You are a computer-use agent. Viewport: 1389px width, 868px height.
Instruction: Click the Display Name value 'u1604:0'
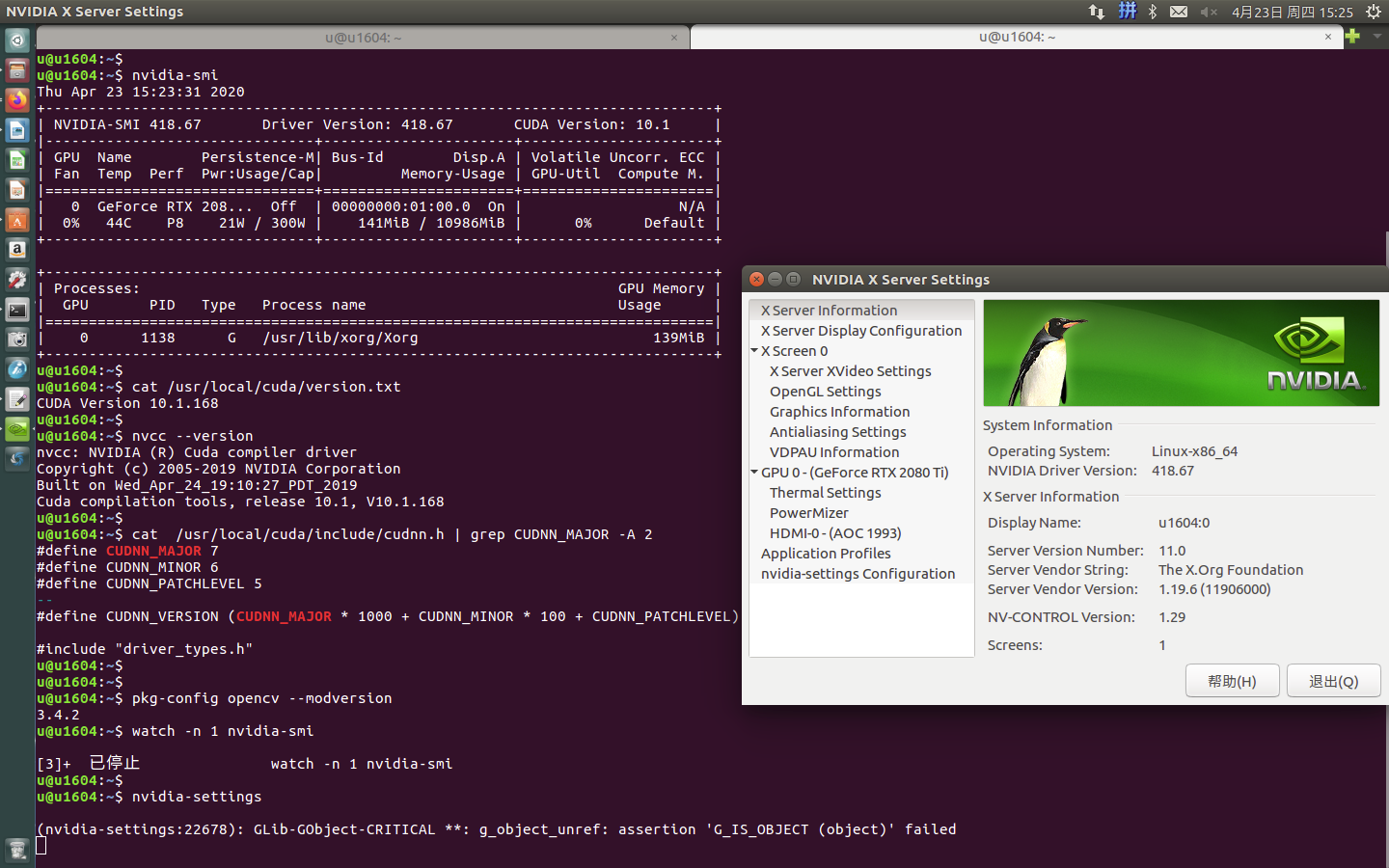click(1184, 523)
